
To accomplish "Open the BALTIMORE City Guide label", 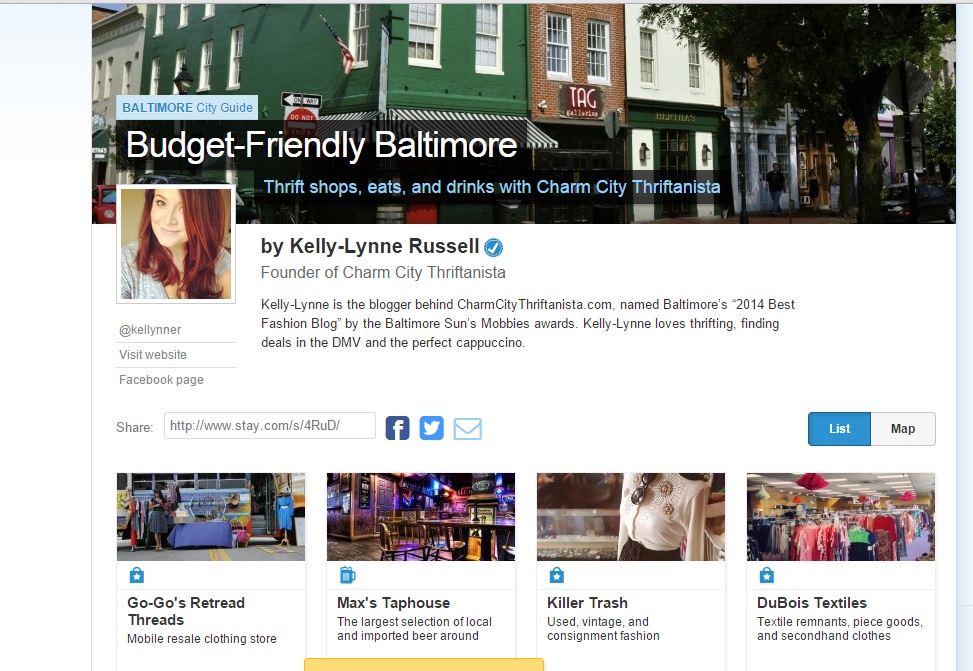I will point(187,107).
